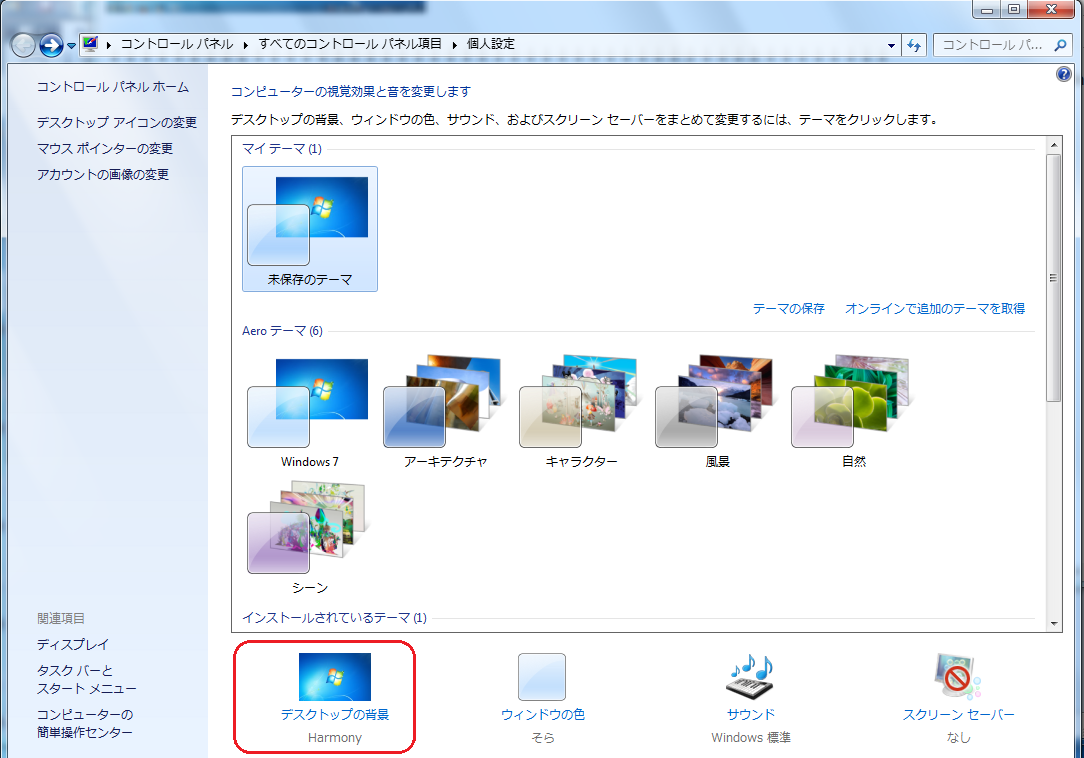Click theme list scroll up arrow

coord(1054,145)
